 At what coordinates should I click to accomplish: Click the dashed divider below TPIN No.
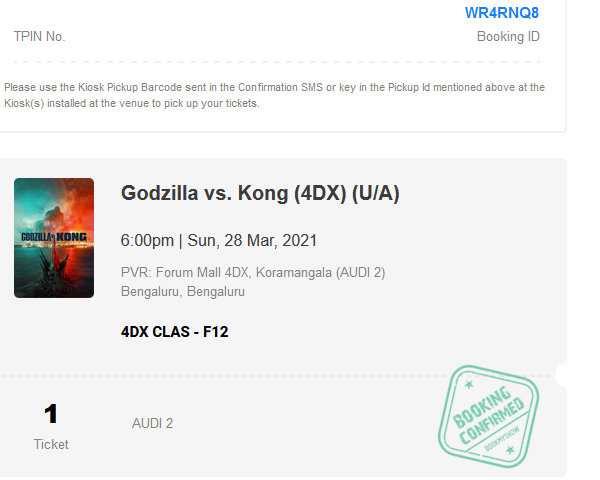point(276,62)
